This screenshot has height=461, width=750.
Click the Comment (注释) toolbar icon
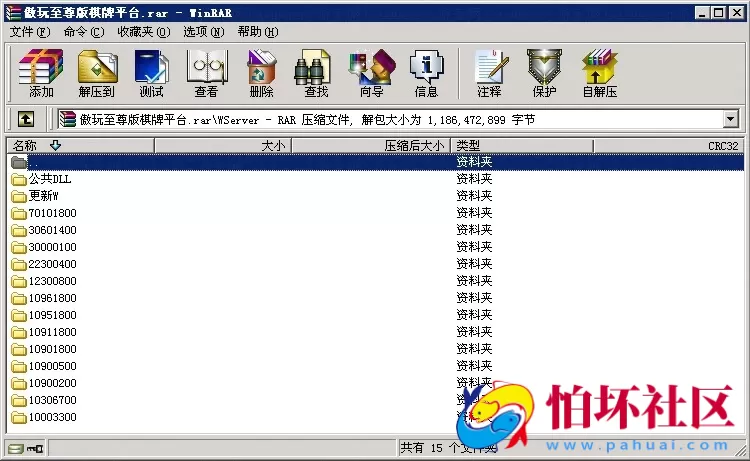[x=490, y=73]
